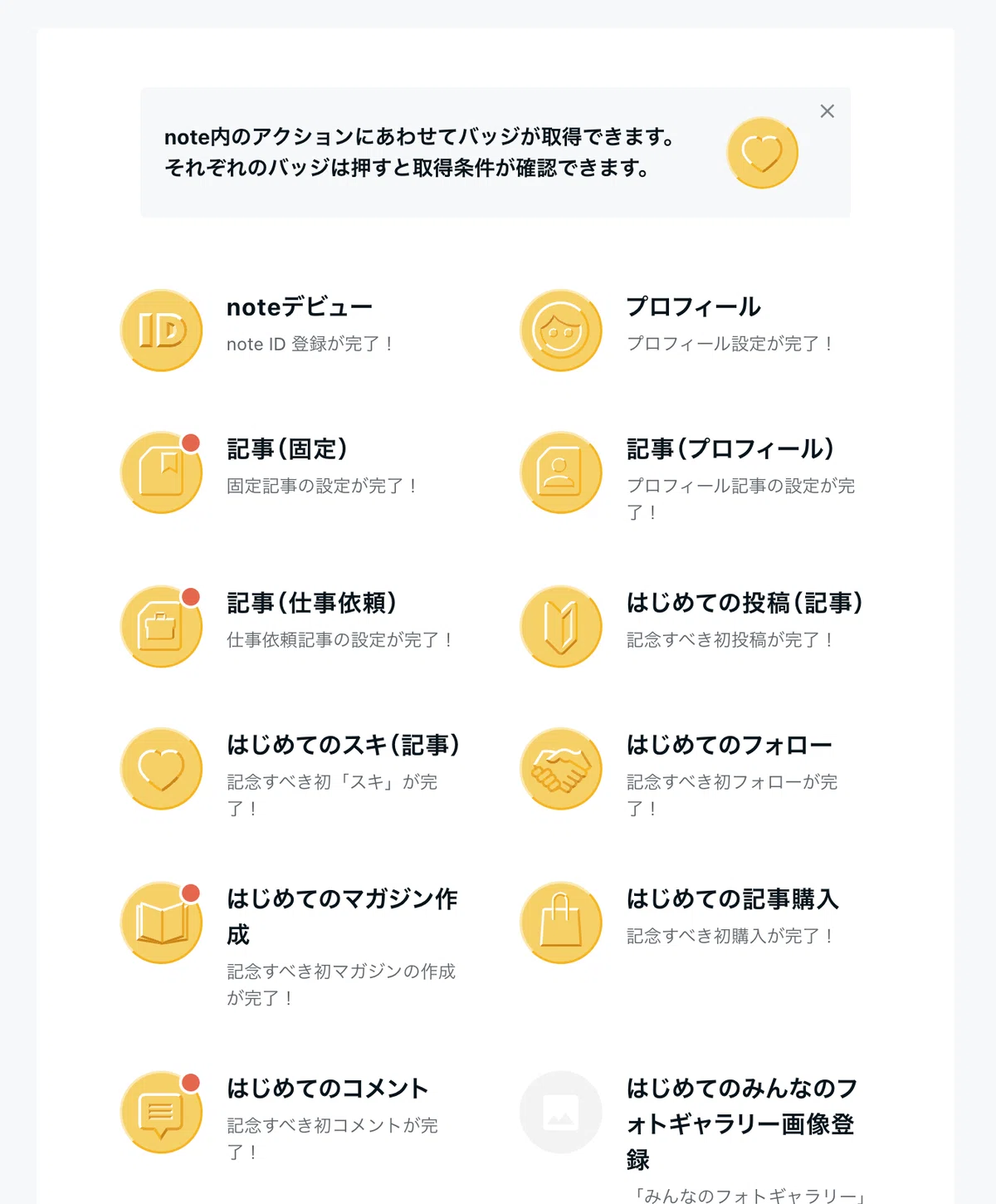Click the heart badge in the banner

(762, 153)
